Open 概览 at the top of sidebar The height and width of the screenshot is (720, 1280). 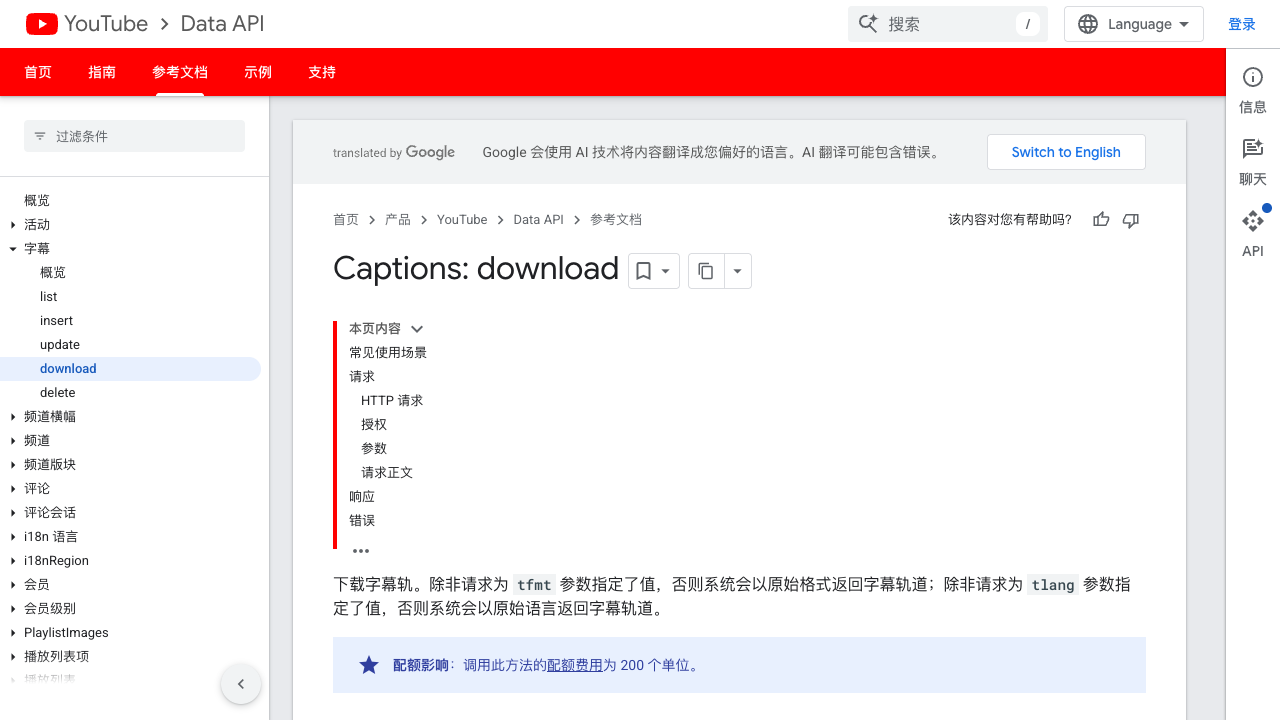[x=37, y=201]
